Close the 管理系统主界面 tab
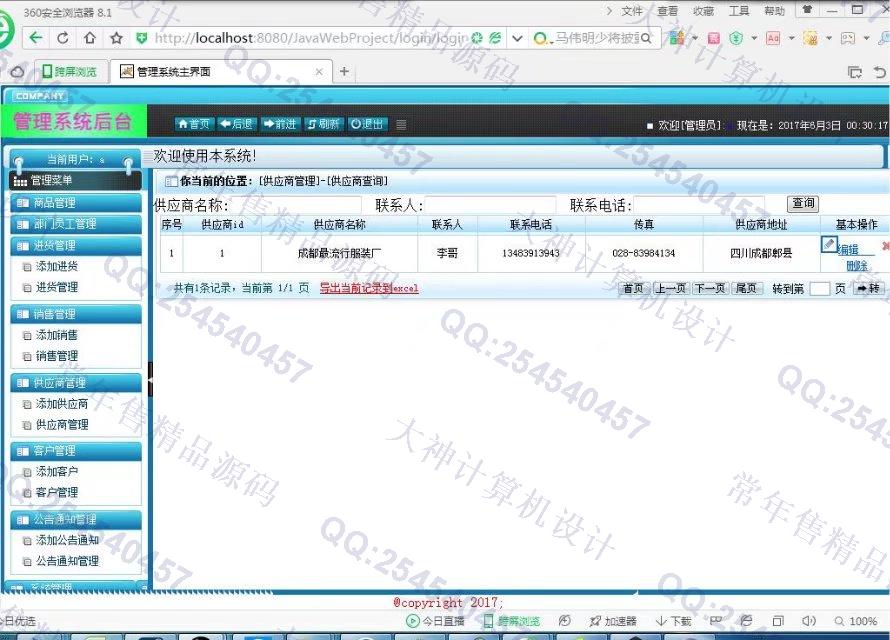The height and width of the screenshot is (640, 890). (319, 71)
